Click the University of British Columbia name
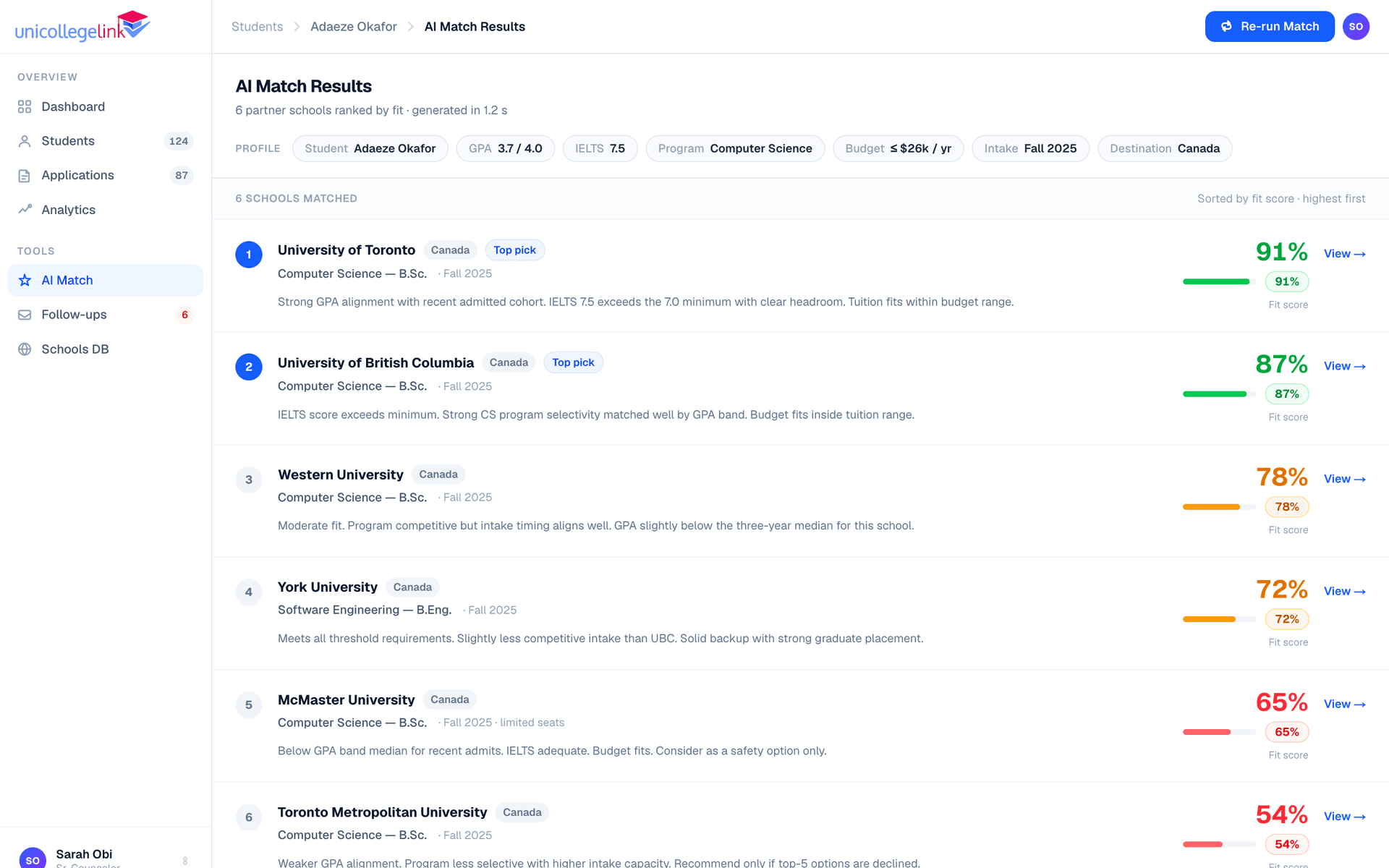Screen dimensions: 1389x868 pyautogui.click(x=376, y=362)
